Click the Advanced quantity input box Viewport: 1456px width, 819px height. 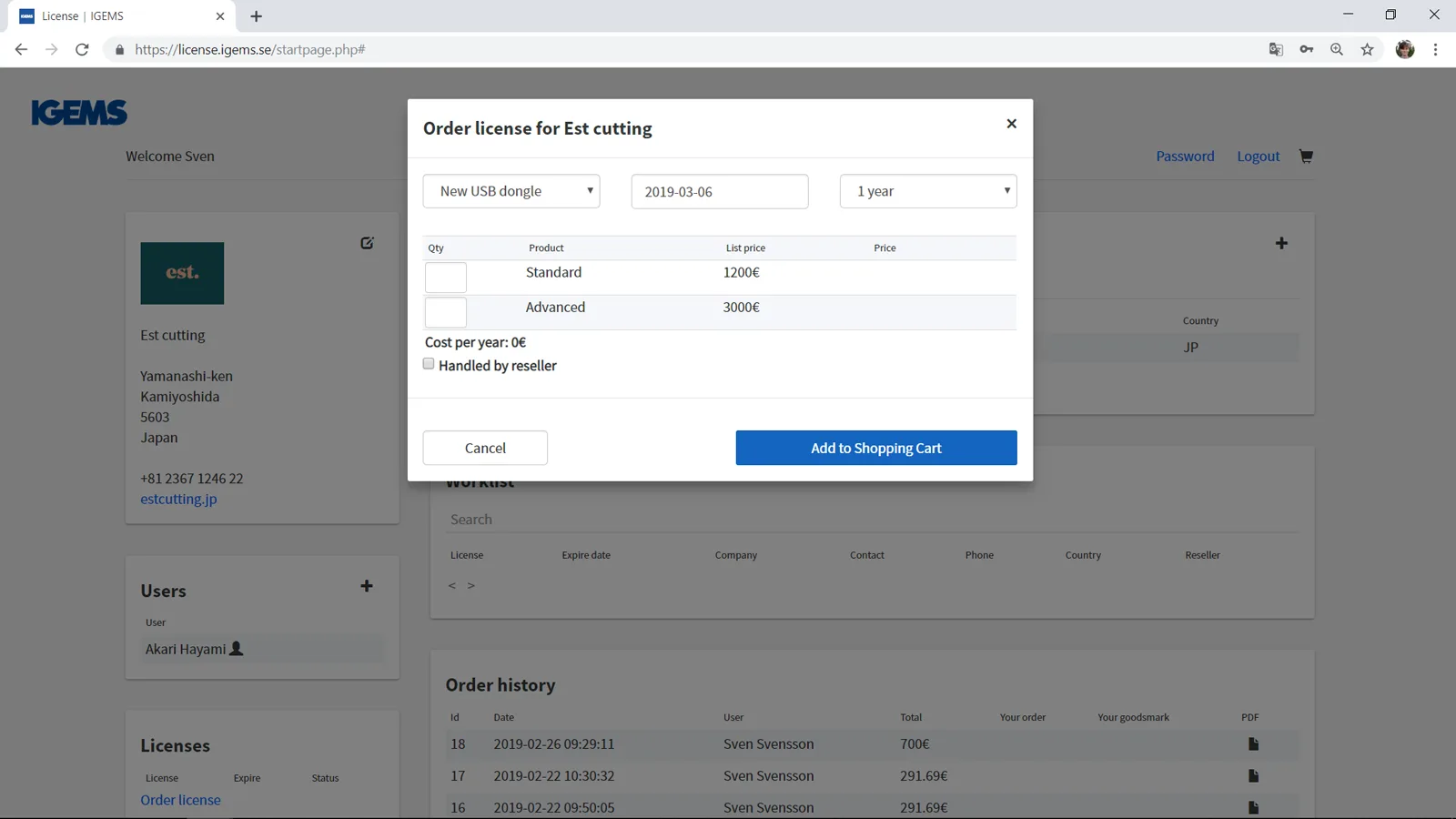click(446, 312)
